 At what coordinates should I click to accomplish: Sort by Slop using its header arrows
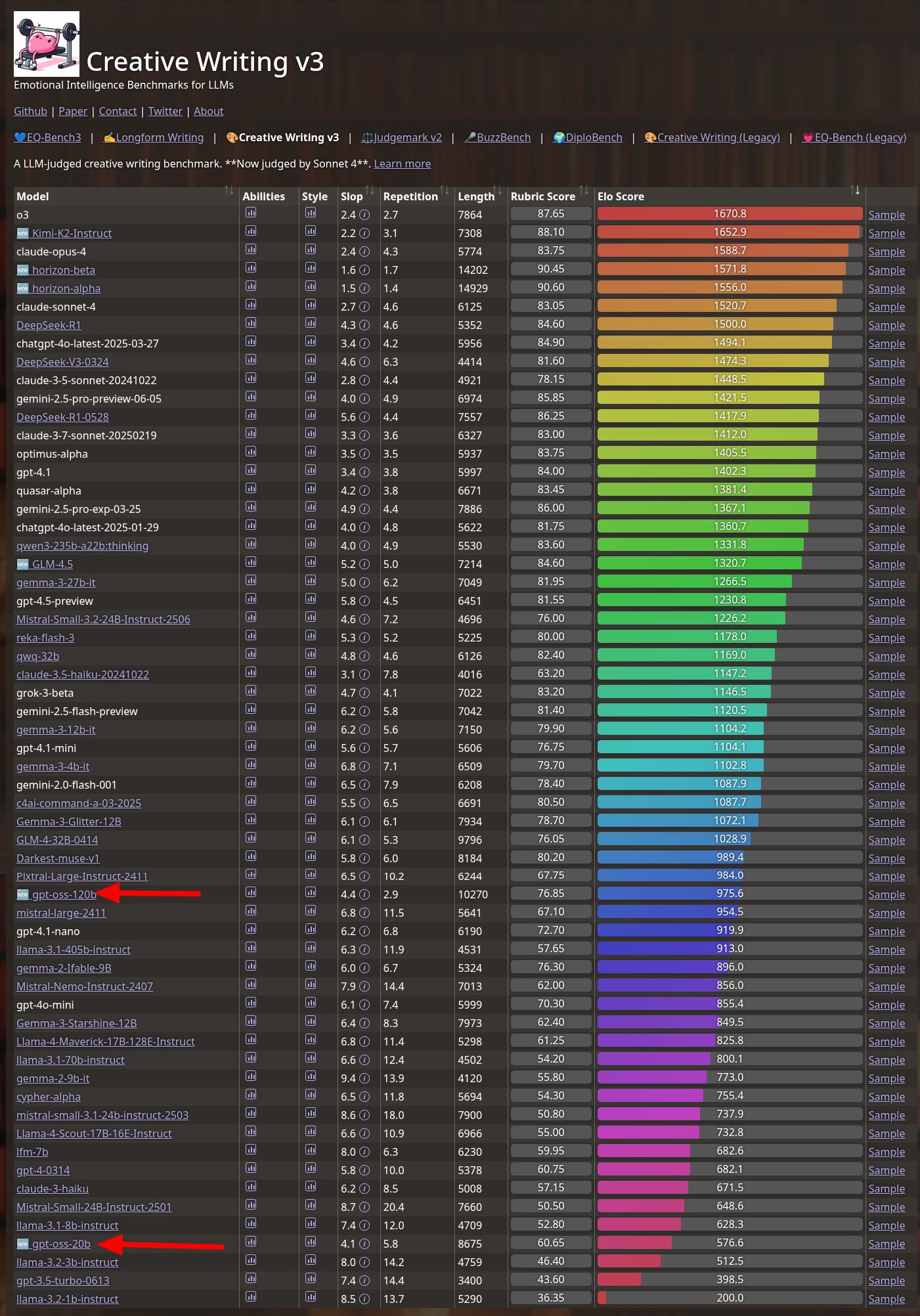[370, 190]
